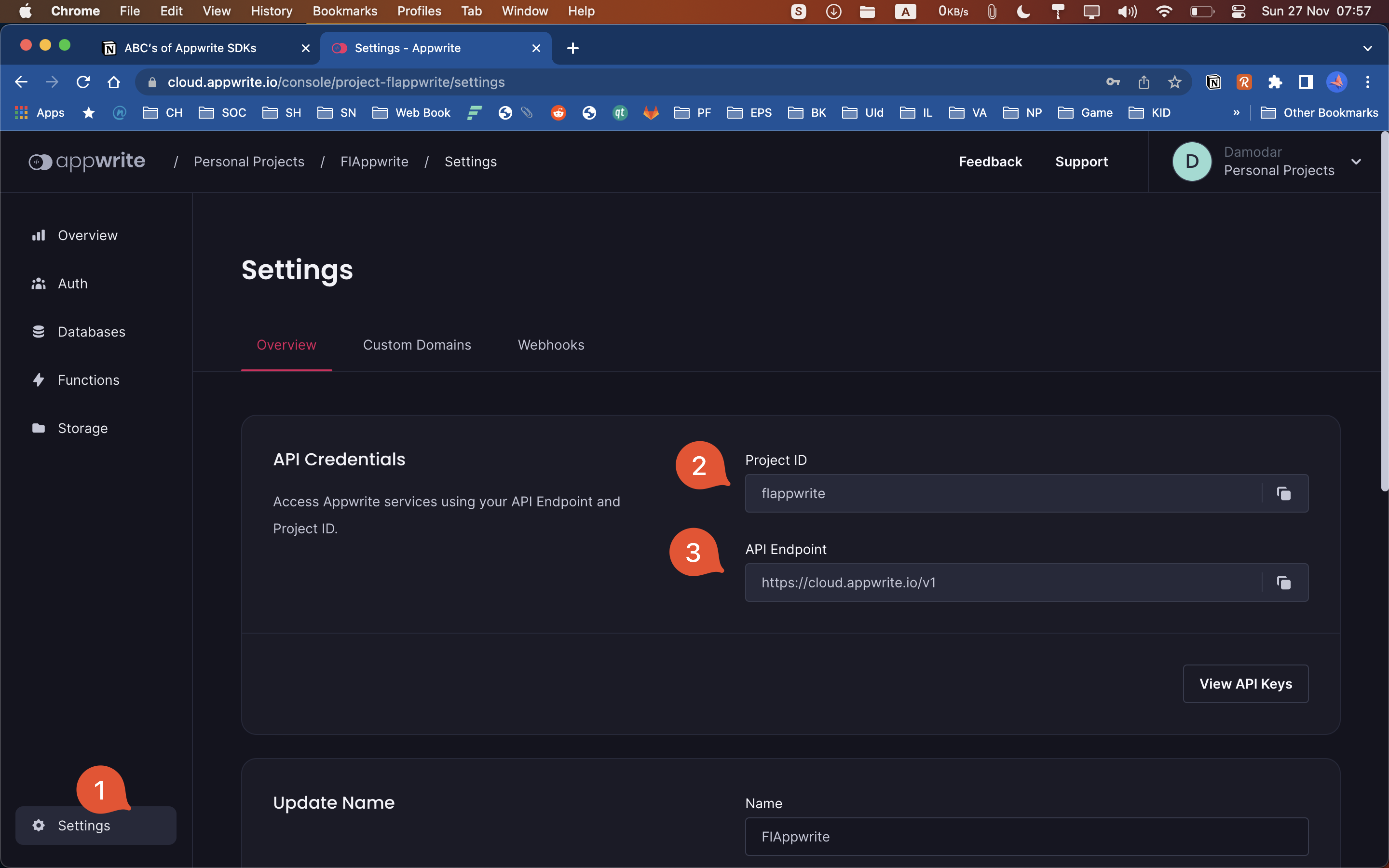
Task: Open the red R extension
Action: [x=1244, y=82]
